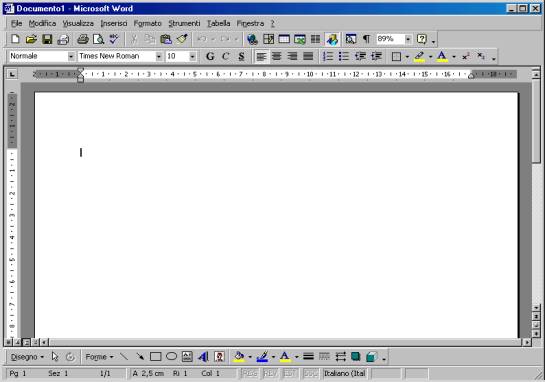
Task: Toggle bold with the G button
Action: coord(210,56)
